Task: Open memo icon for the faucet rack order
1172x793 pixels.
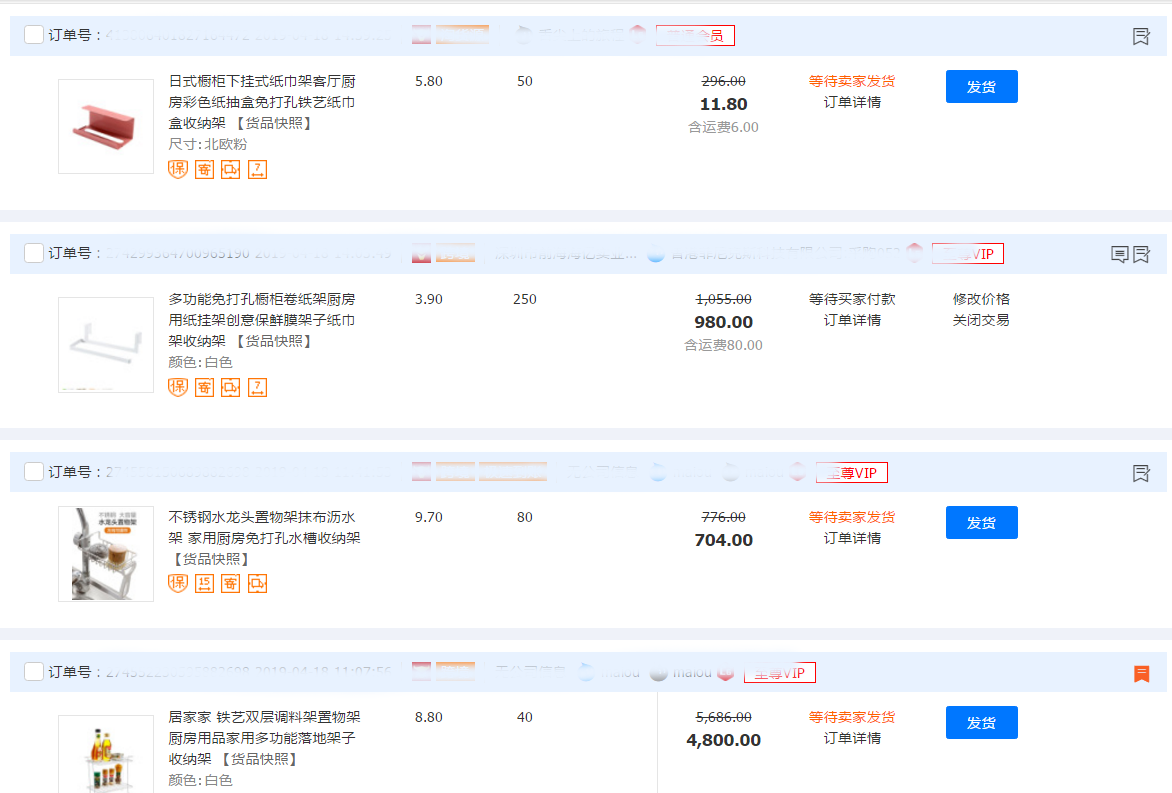Action: (x=1141, y=472)
